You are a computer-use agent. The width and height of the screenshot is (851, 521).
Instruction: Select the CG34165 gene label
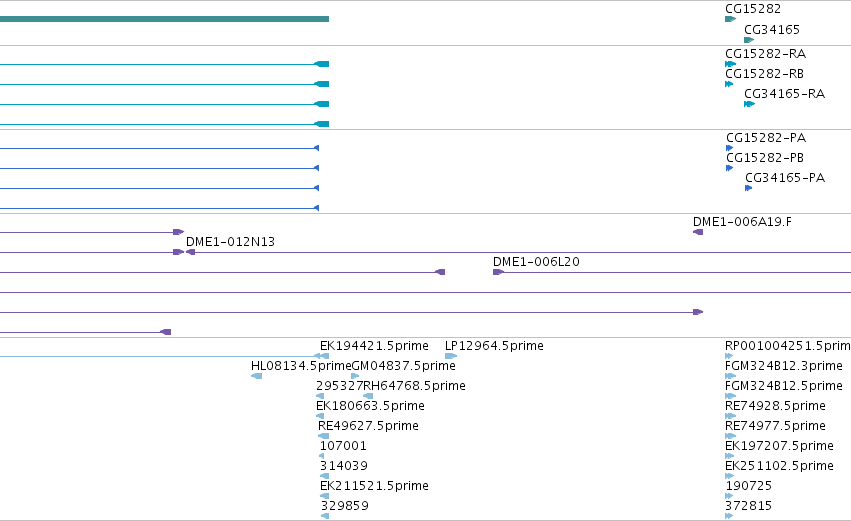point(772,30)
